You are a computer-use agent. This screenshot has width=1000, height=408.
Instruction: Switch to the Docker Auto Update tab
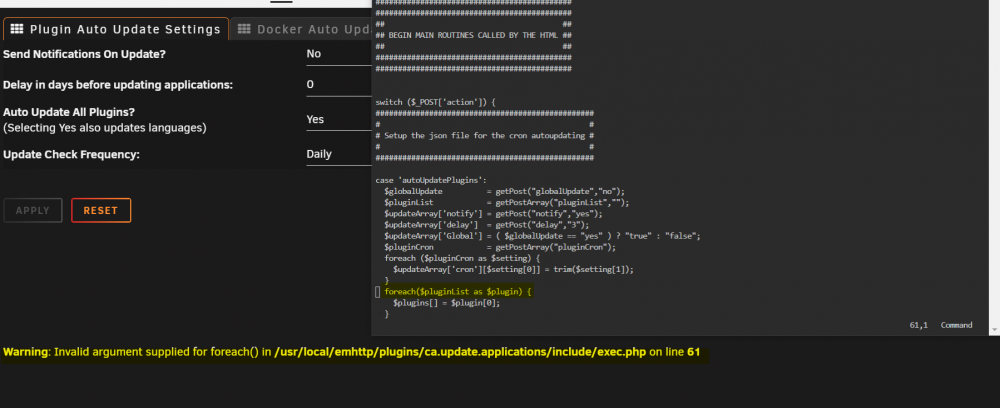301,29
